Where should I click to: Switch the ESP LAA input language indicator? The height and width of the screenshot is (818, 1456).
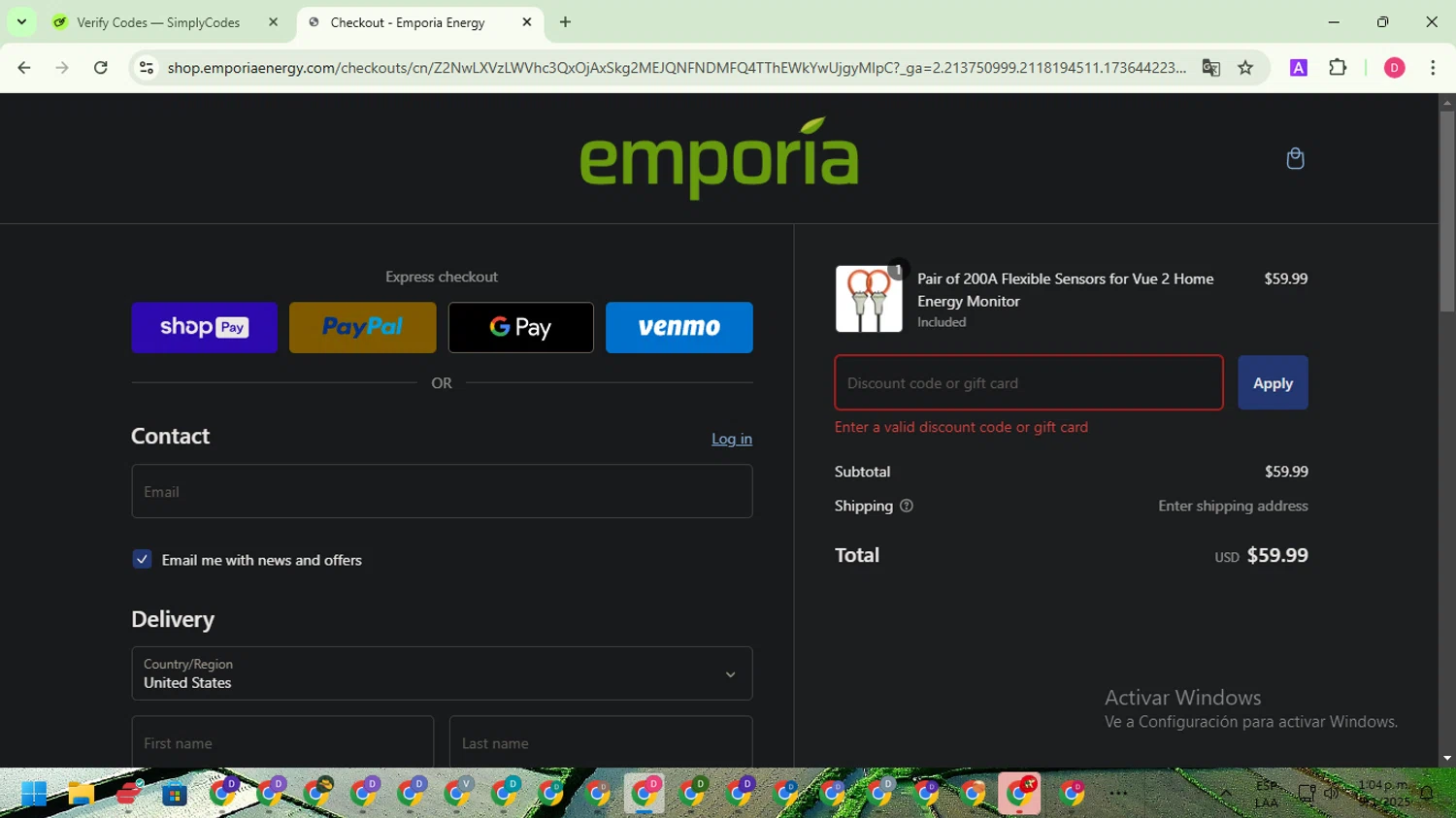1267,793
